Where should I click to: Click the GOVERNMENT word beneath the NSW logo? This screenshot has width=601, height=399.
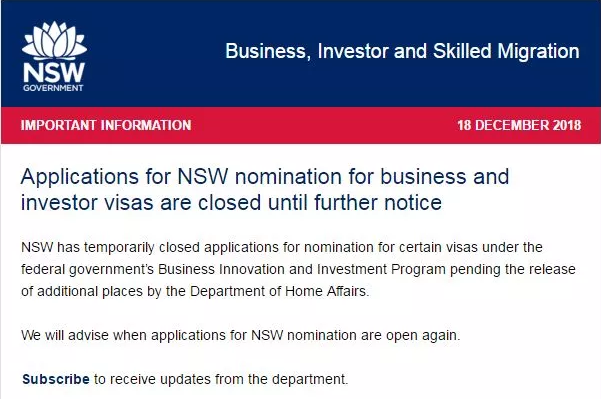tap(53, 88)
